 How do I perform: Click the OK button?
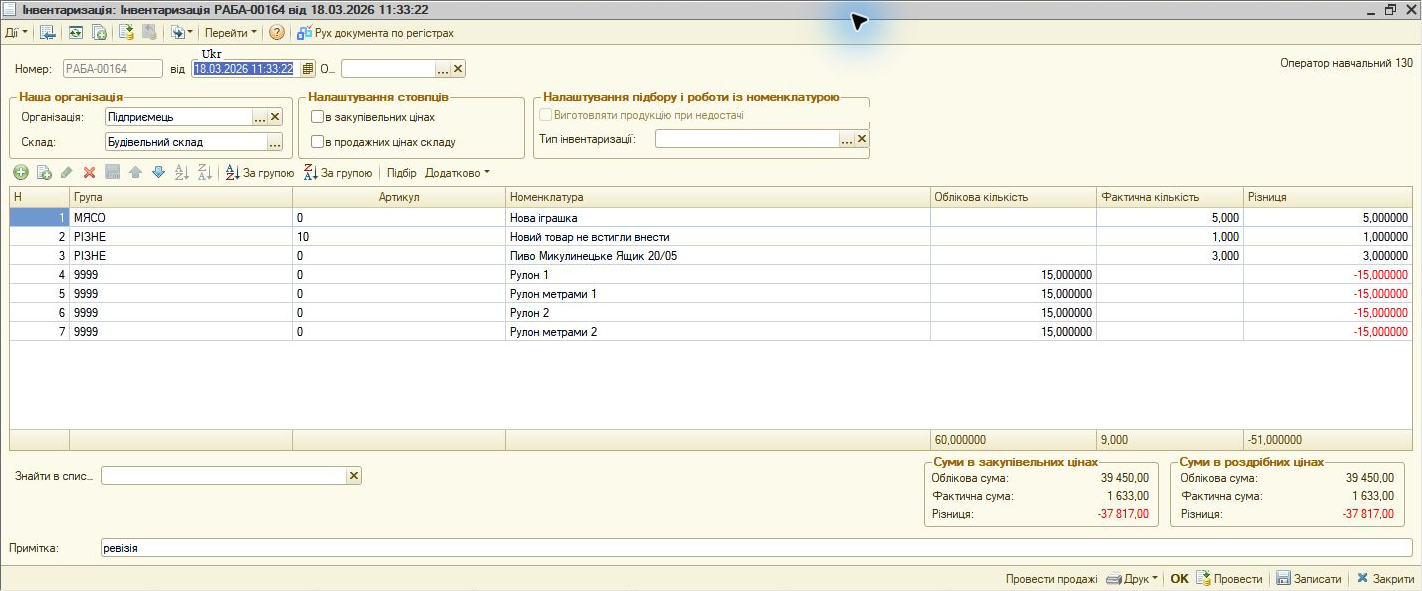[x=1179, y=579]
